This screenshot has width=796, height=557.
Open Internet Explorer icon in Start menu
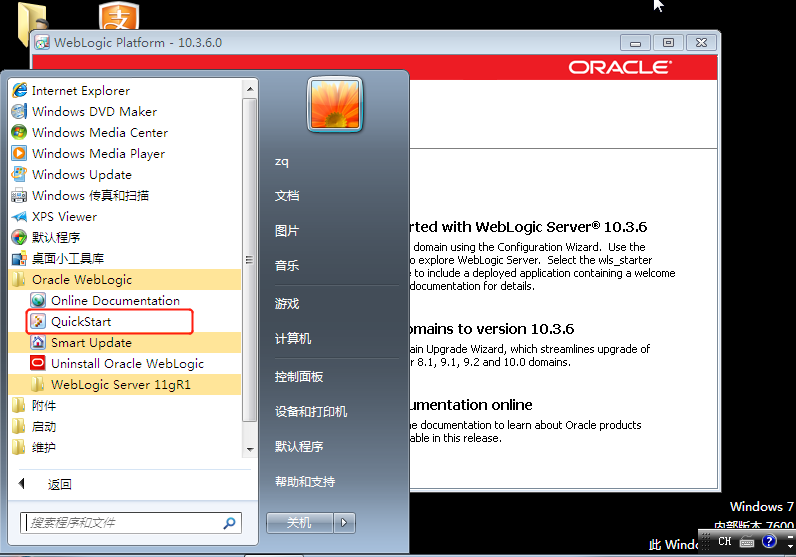point(19,90)
